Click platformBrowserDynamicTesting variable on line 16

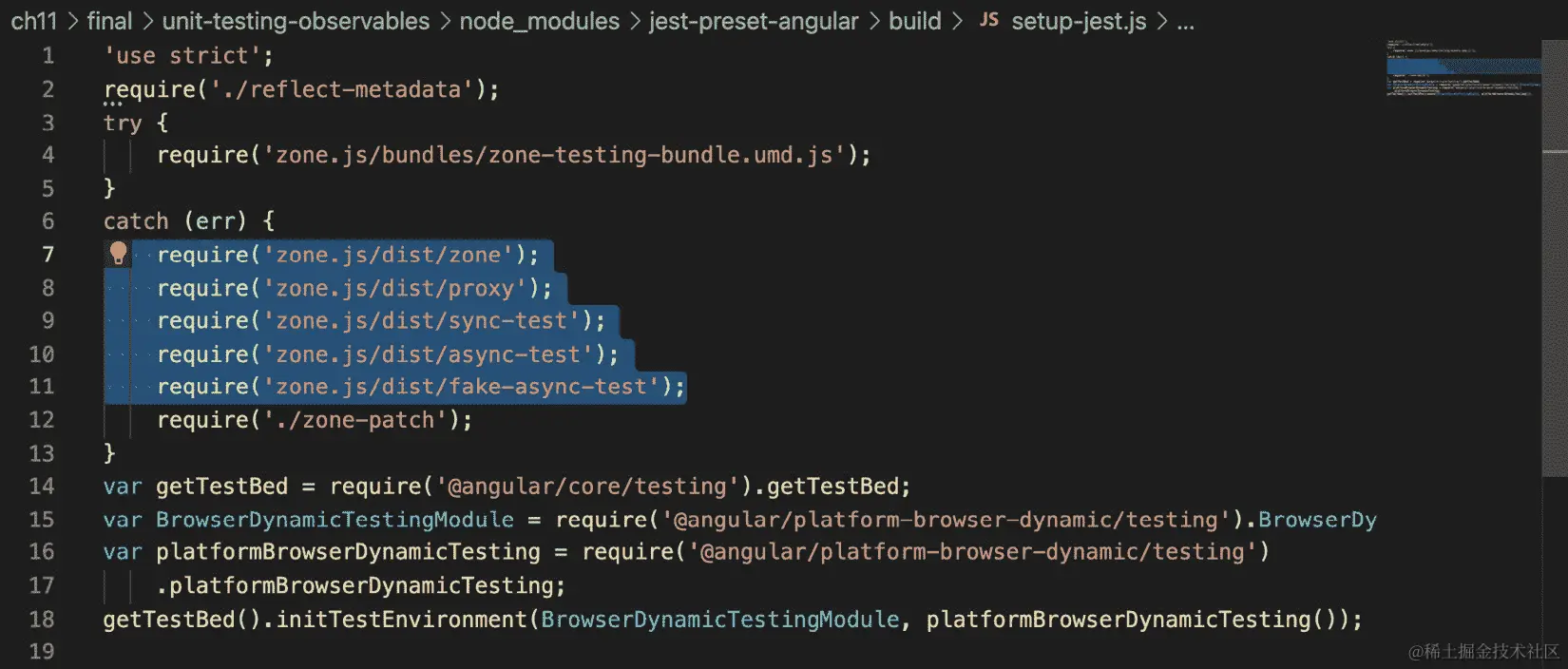[x=348, y=552]
